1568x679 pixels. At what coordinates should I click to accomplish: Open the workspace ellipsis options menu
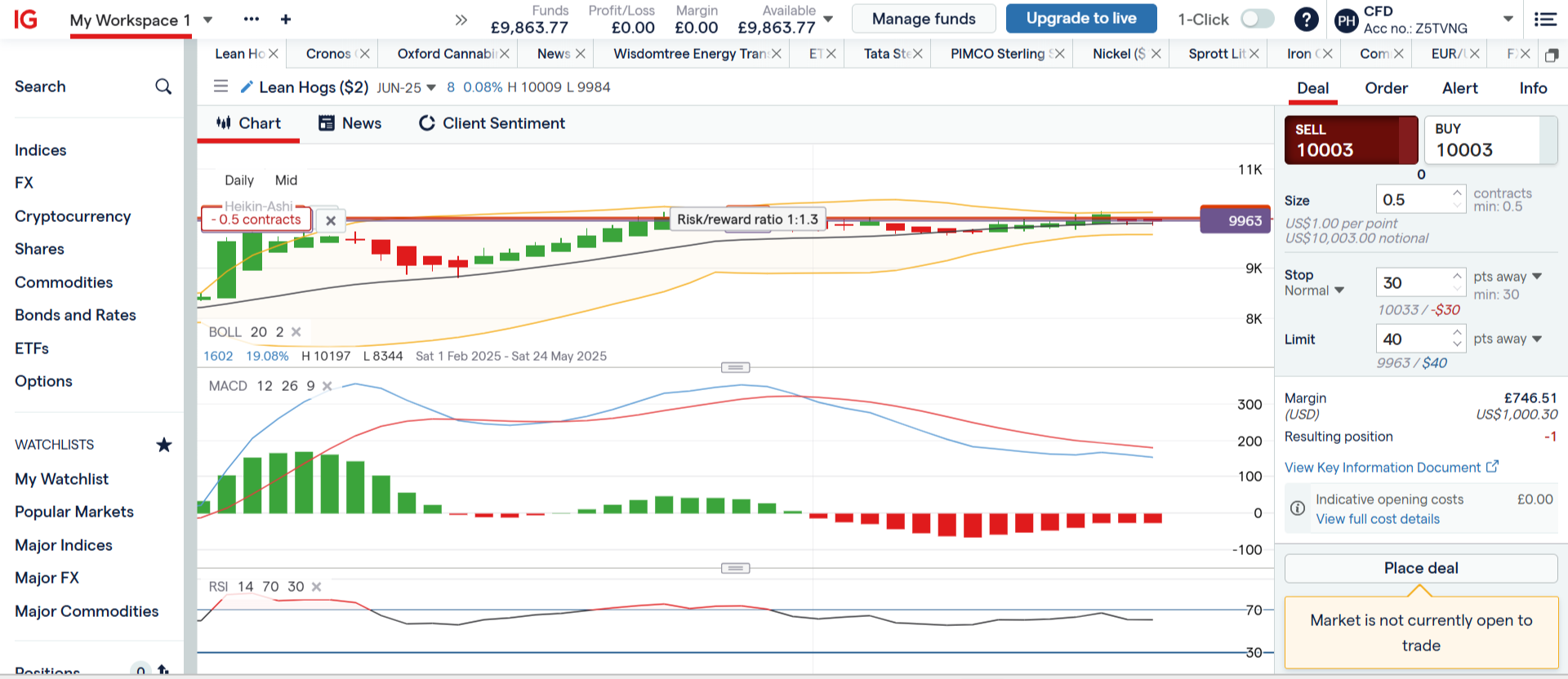pyautogui.click(x=252, y=19)
